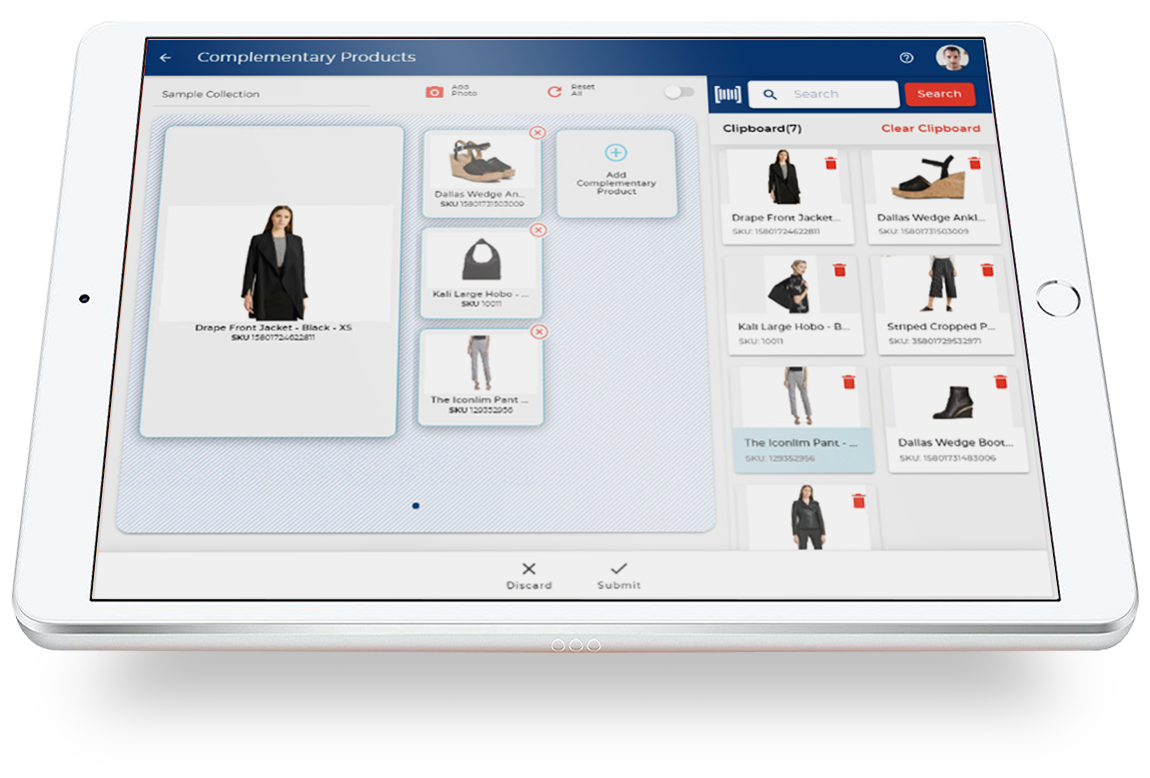Click the page indicator dot

[416, 506]
